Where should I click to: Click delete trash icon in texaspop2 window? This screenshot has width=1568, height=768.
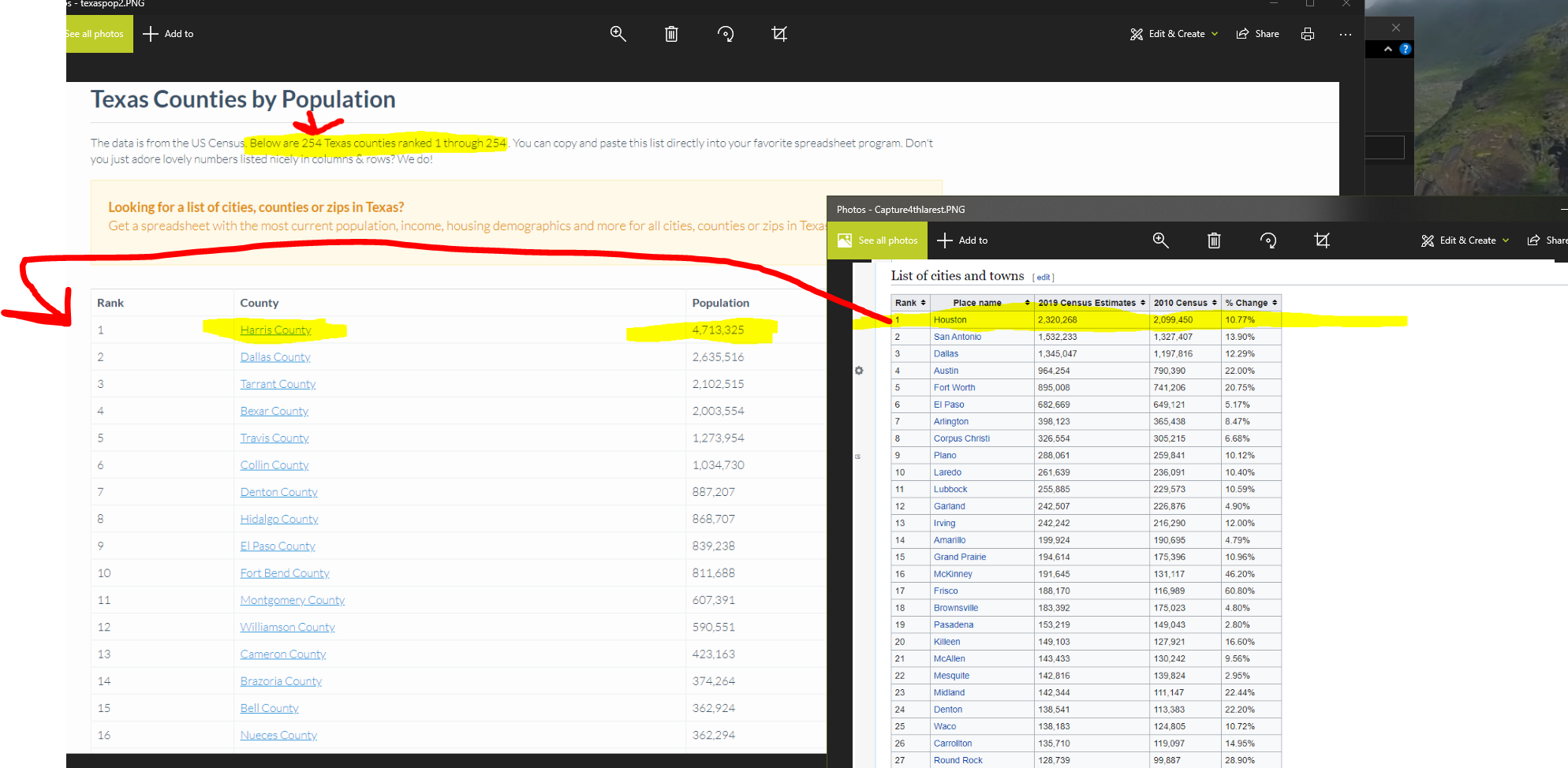[x=671, y=34]
